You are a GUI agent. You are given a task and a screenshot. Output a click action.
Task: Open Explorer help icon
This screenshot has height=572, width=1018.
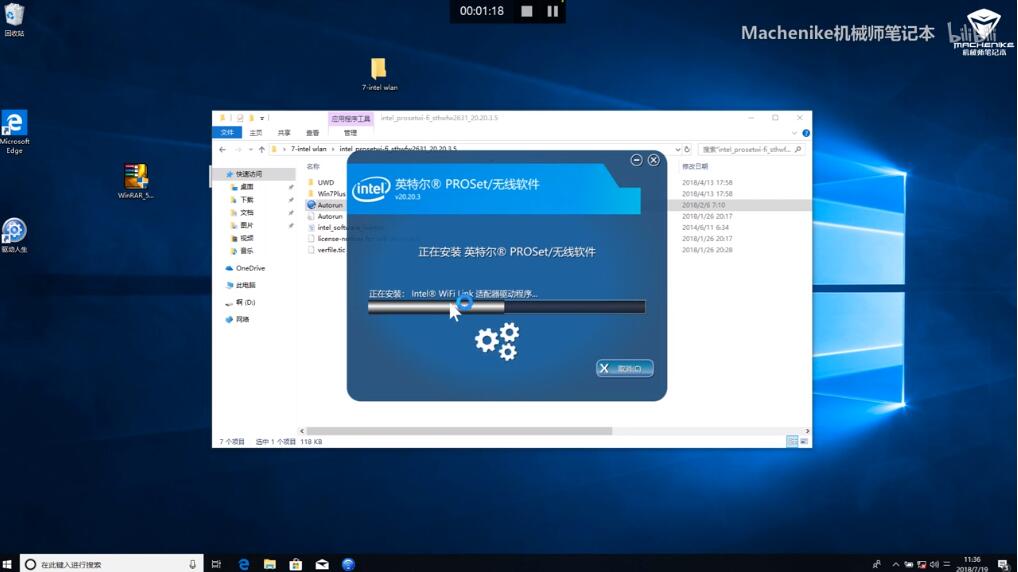(806, 132)
